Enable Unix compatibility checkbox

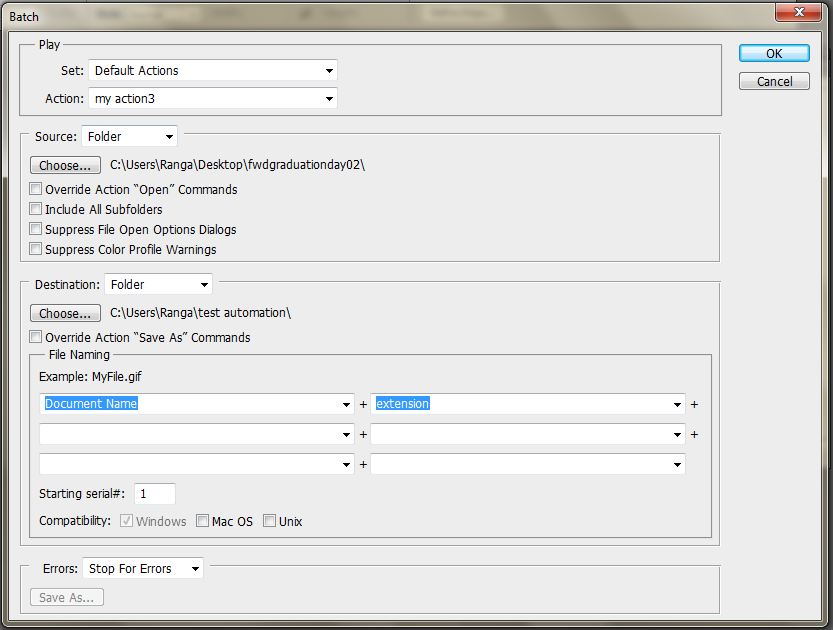(270, 521)
